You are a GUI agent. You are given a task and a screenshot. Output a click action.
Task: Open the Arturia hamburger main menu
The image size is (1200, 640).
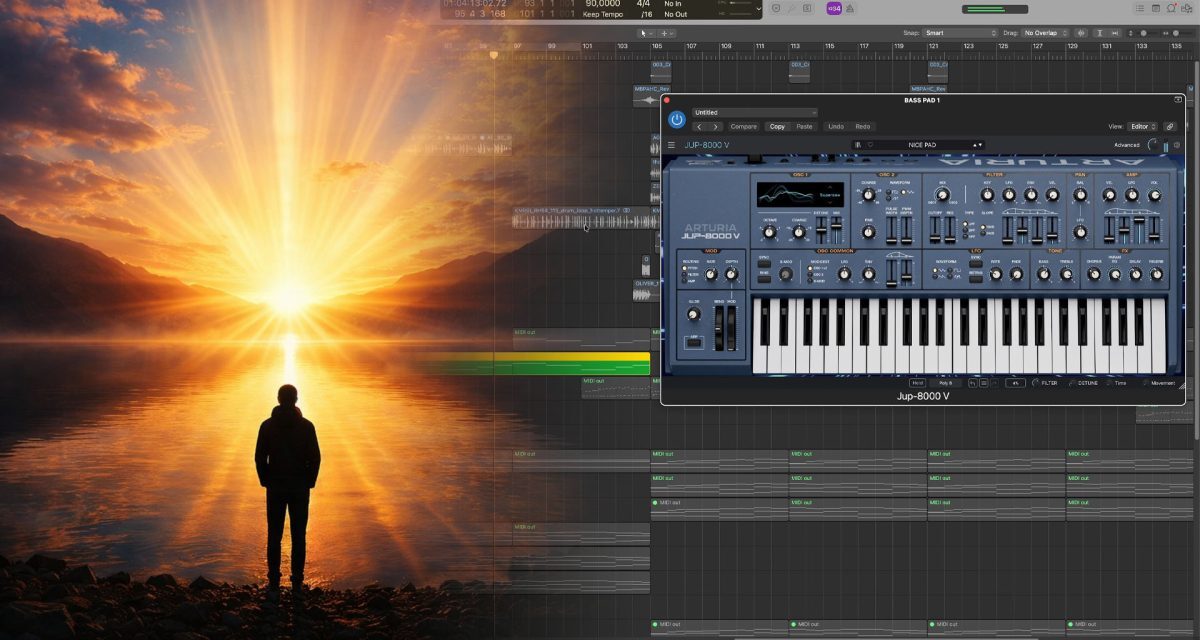(671, 145)
